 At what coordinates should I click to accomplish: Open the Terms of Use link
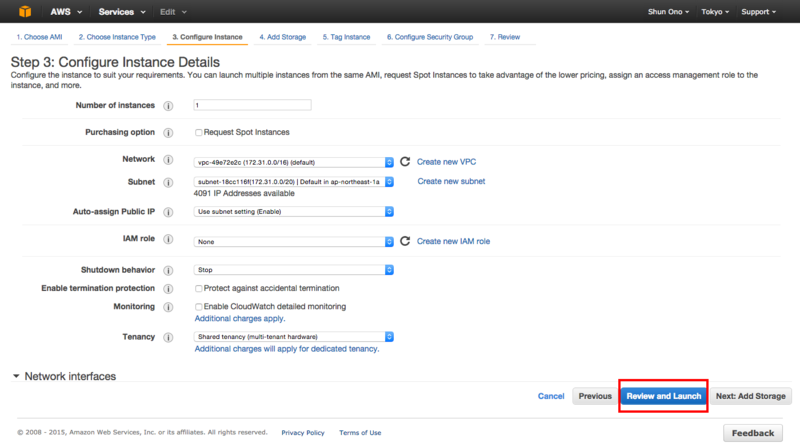(360, 433)
